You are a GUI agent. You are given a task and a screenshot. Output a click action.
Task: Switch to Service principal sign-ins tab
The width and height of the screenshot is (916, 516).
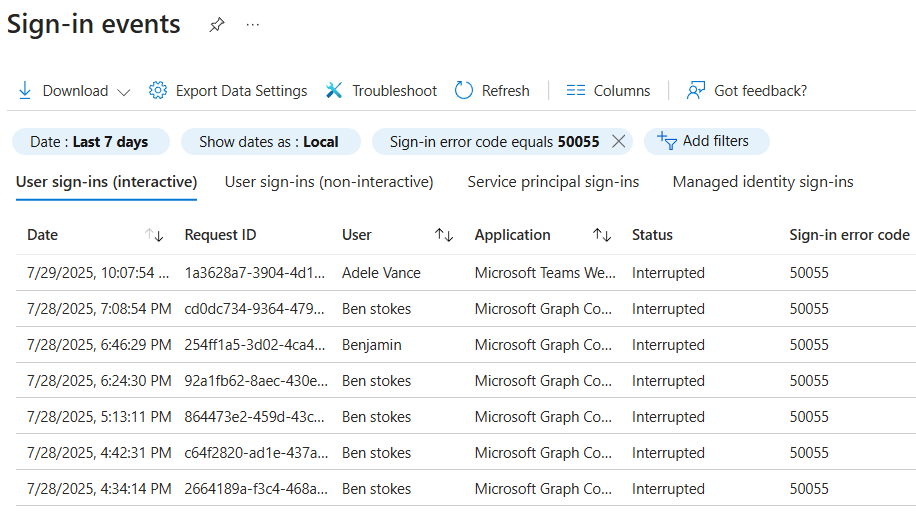[x=553, y=182]
